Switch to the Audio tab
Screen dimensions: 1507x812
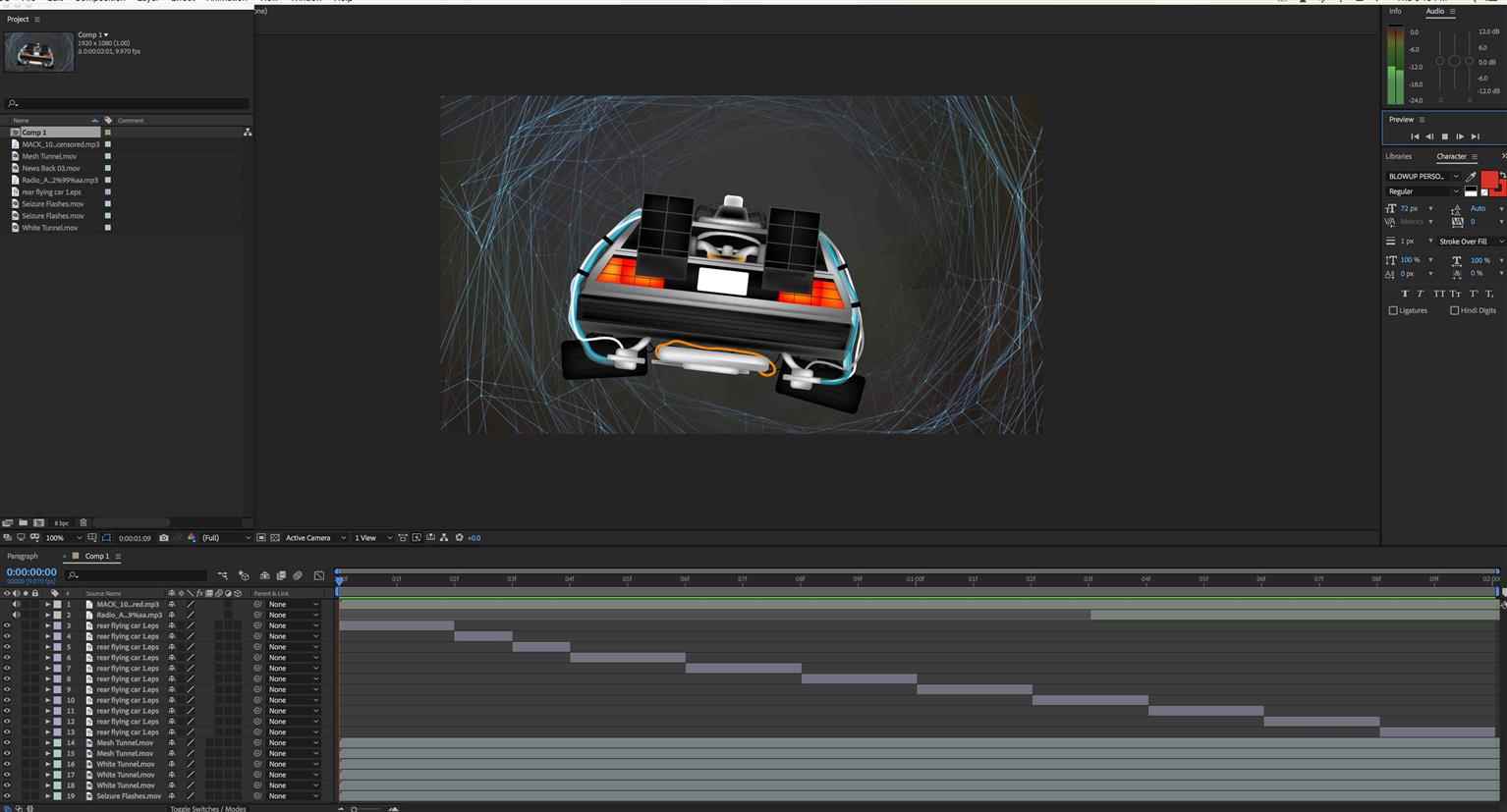[1435, 12]
